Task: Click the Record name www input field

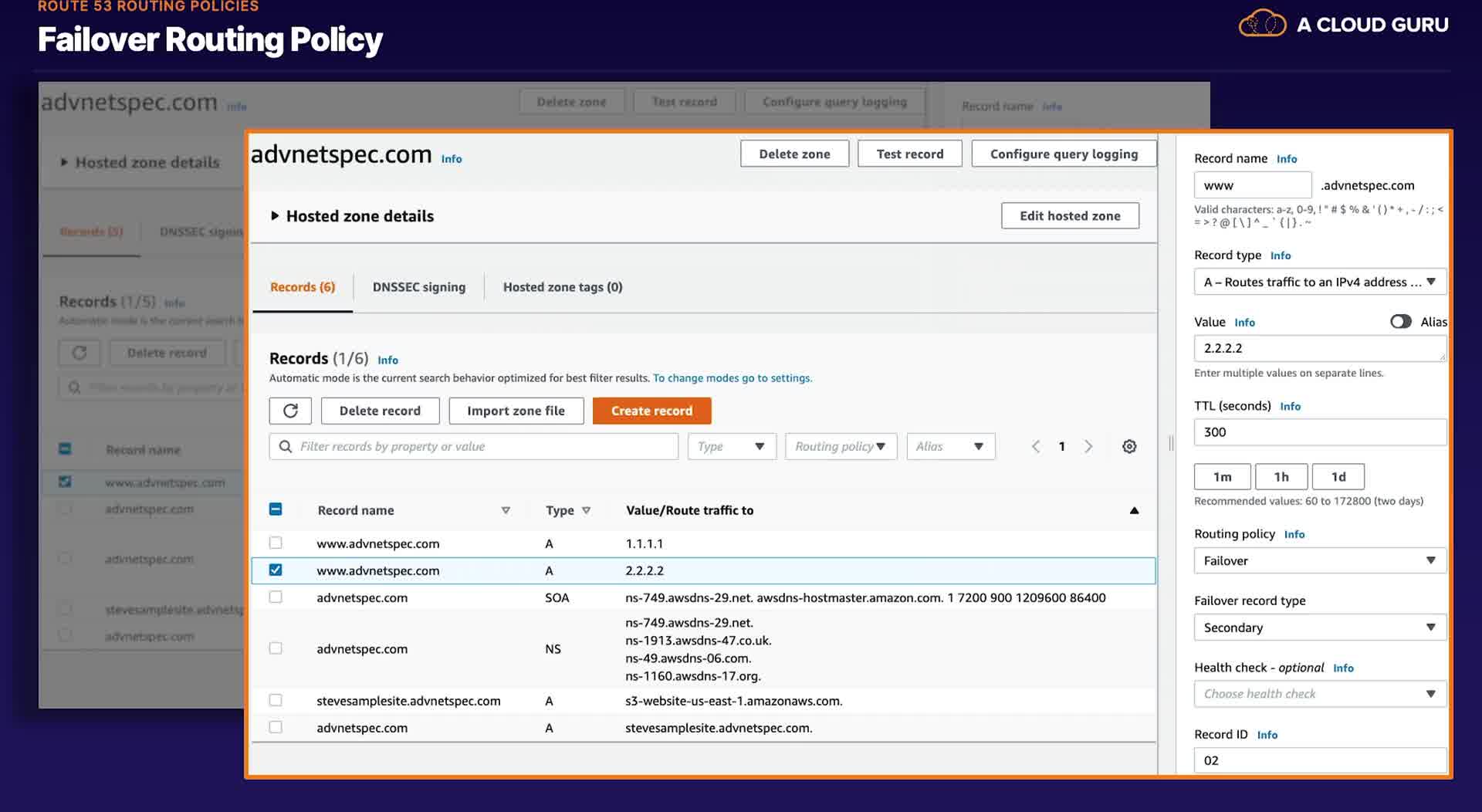Action: coord(1252,185)
